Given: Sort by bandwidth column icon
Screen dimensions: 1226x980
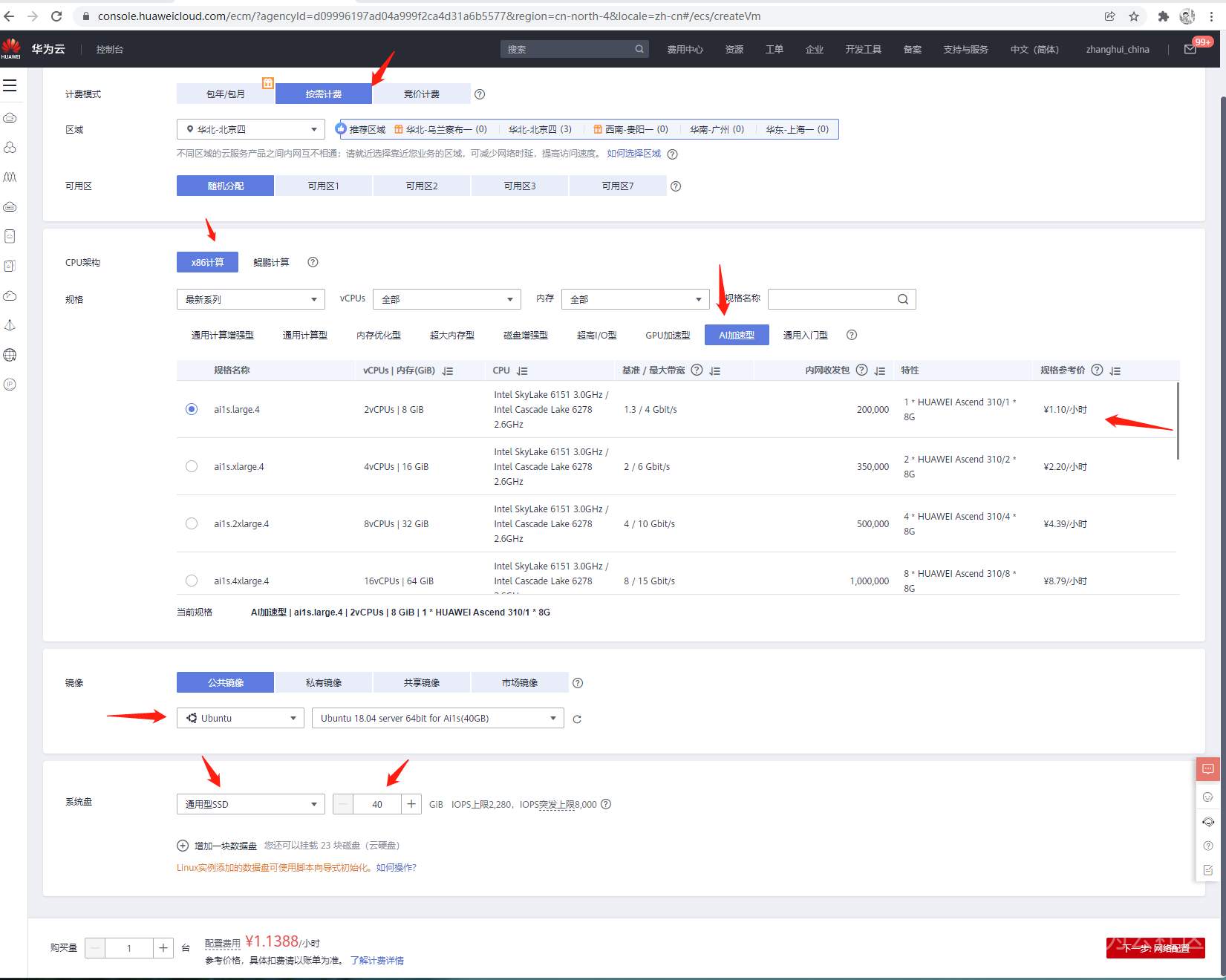Looking at the screenshot, I should pos(715,370).
